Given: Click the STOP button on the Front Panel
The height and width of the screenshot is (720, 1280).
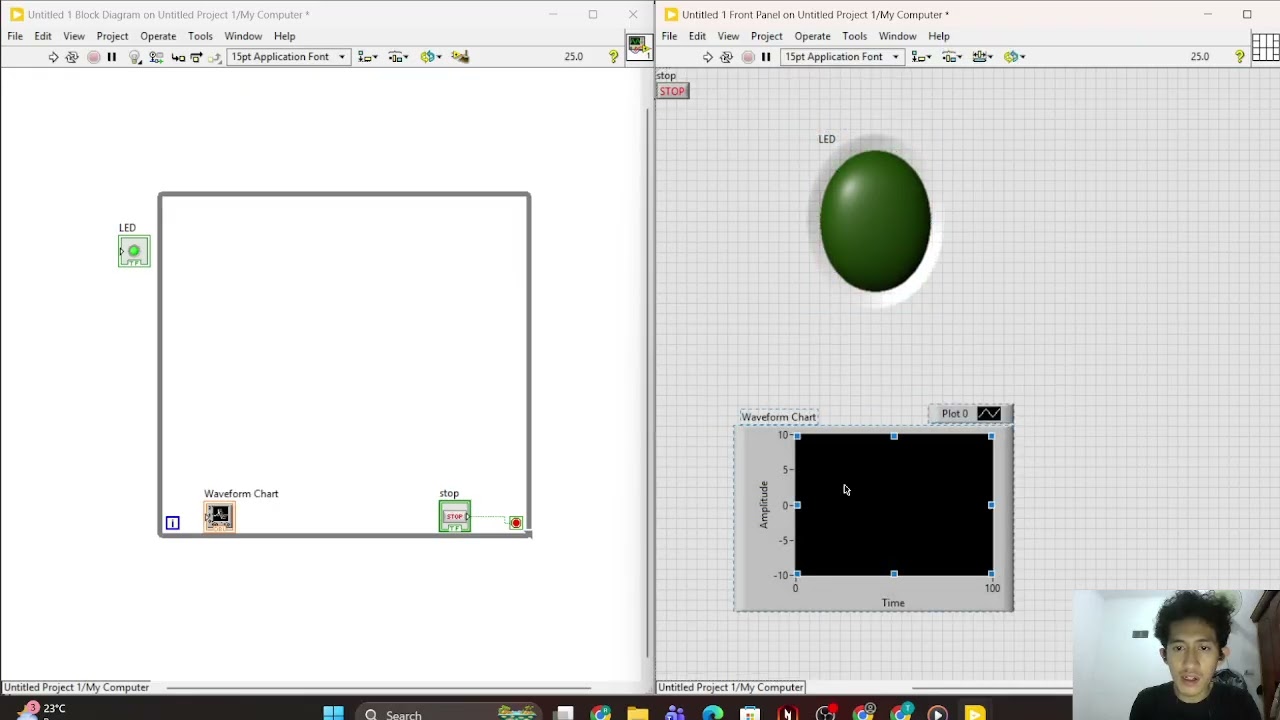Looking at the screenshot, I should 673,91.
